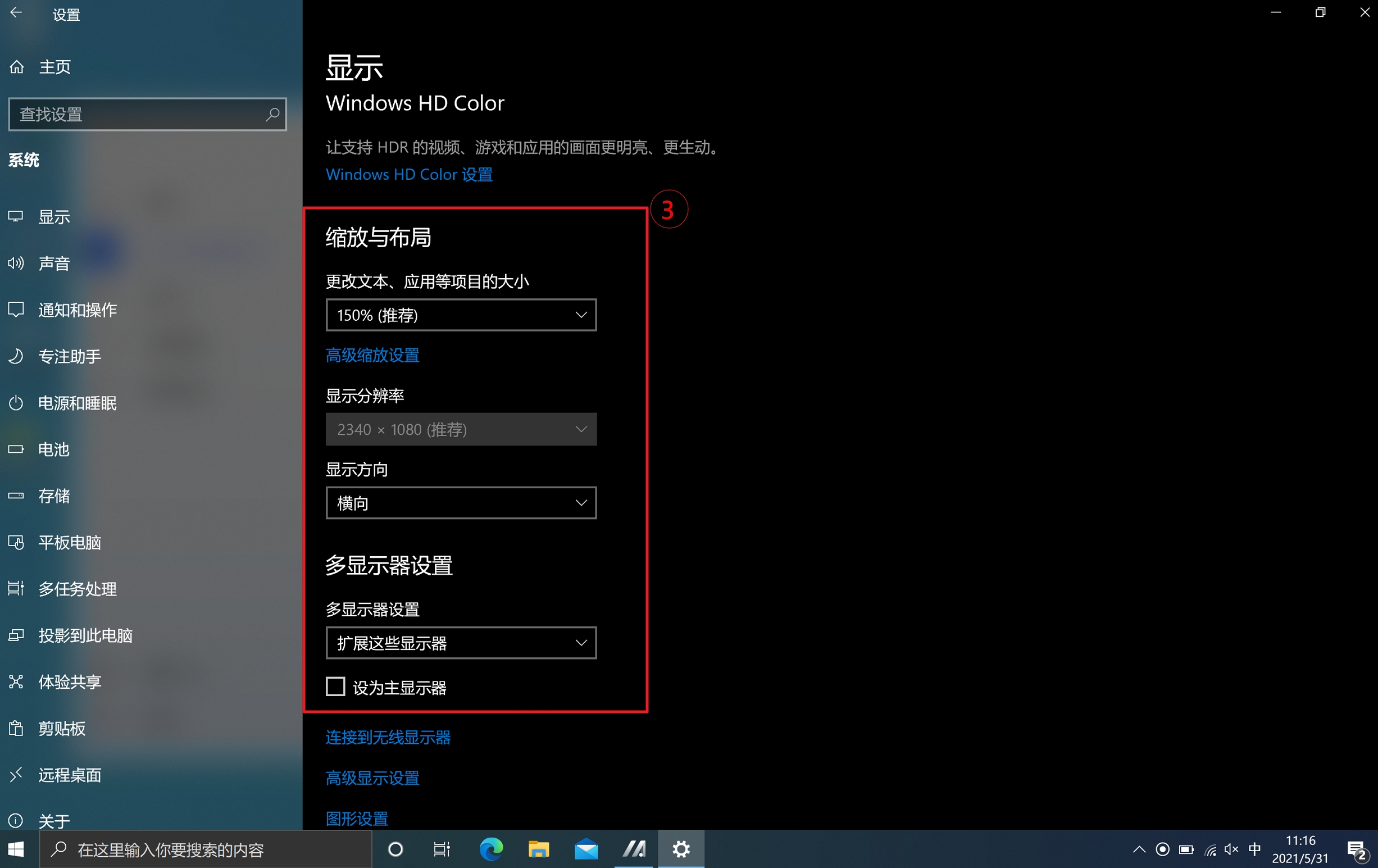The width and height of the screenshot is (1378, 868).
Task: Click the 缩放与布局 heading
Action: (378, 237)
